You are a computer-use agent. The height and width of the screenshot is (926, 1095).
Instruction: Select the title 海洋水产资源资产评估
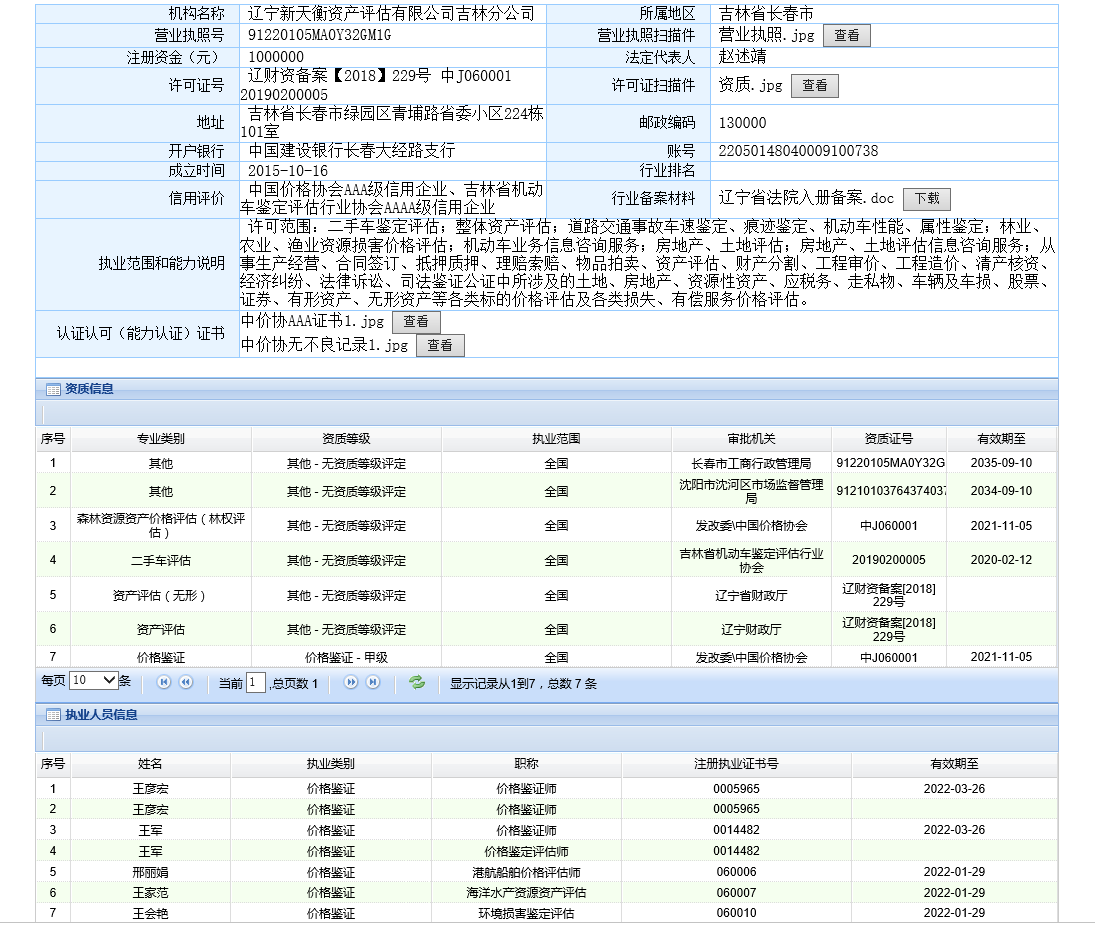[526, 892]
